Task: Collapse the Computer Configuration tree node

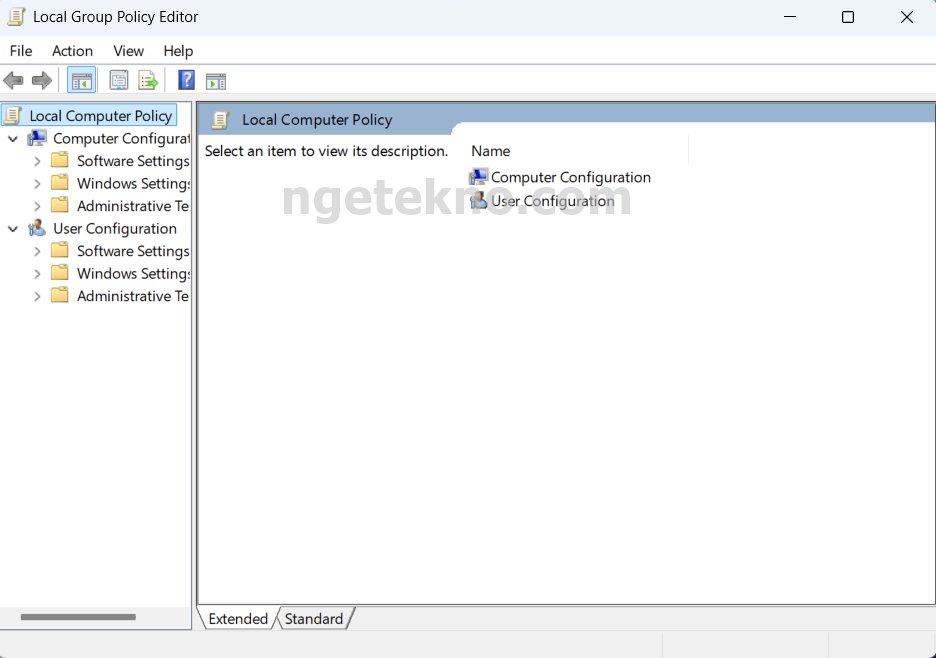Action: click(x=13, y=139)
